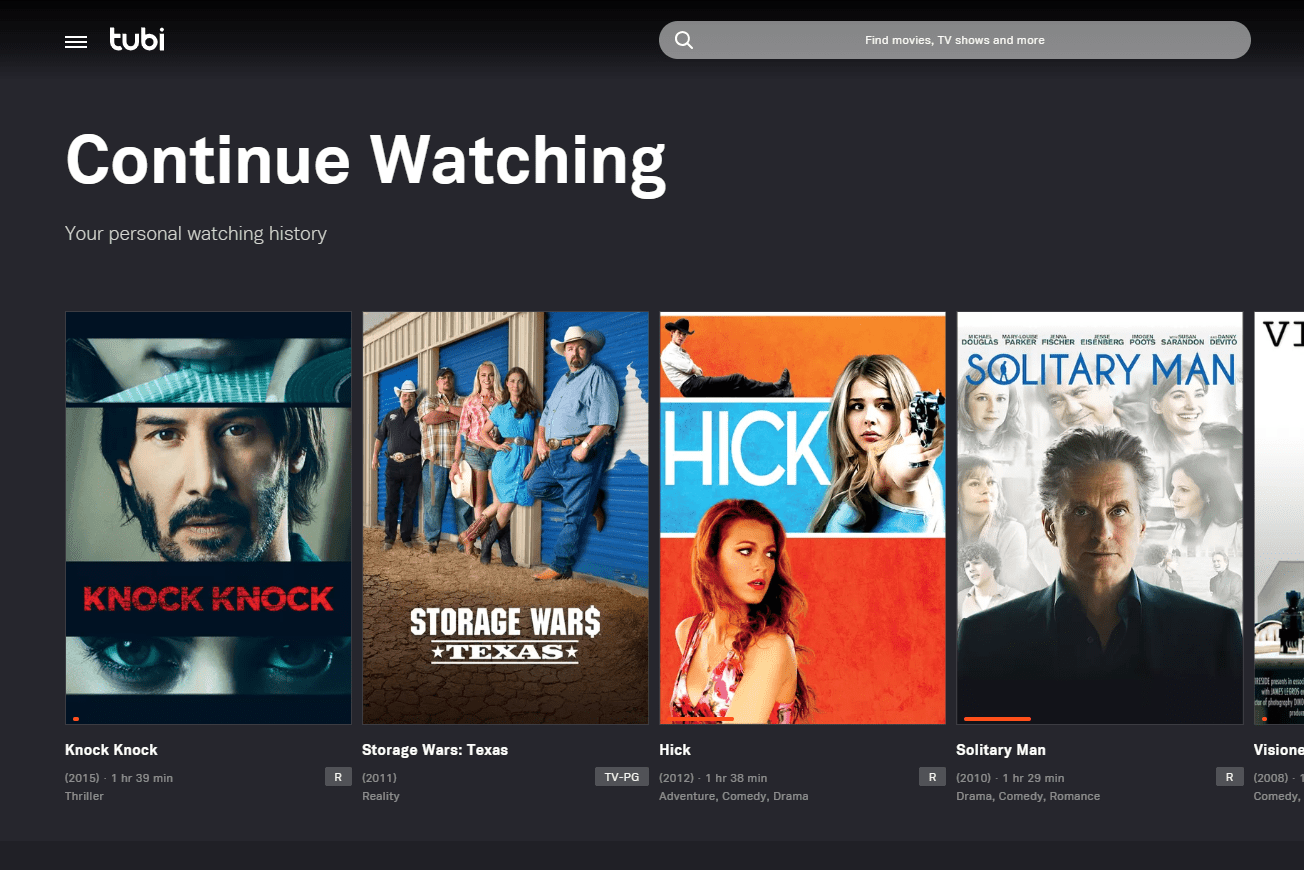Click the Thriller genre under Knock Knock
Image resolution: width=1304 pixels, height=870 pixels.
click(x=84, y=796)
